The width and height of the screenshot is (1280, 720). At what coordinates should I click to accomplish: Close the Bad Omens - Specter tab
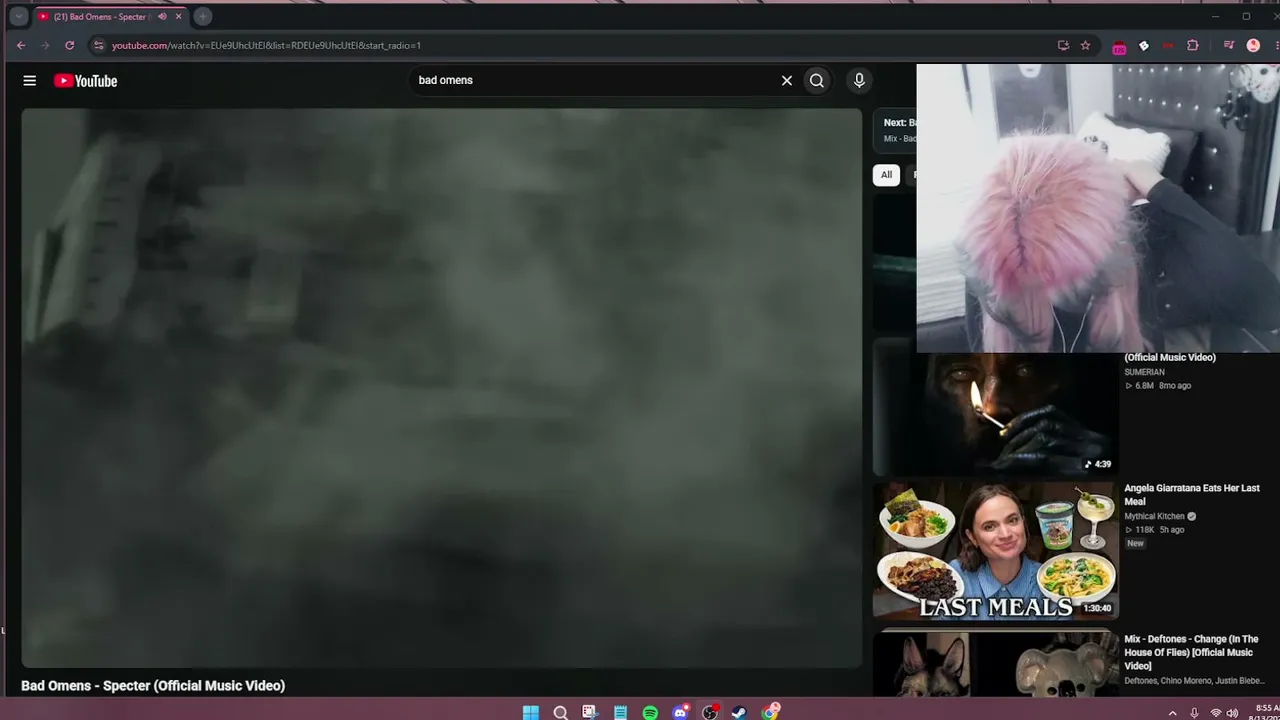pyautogui.click(x=178, y=17)
